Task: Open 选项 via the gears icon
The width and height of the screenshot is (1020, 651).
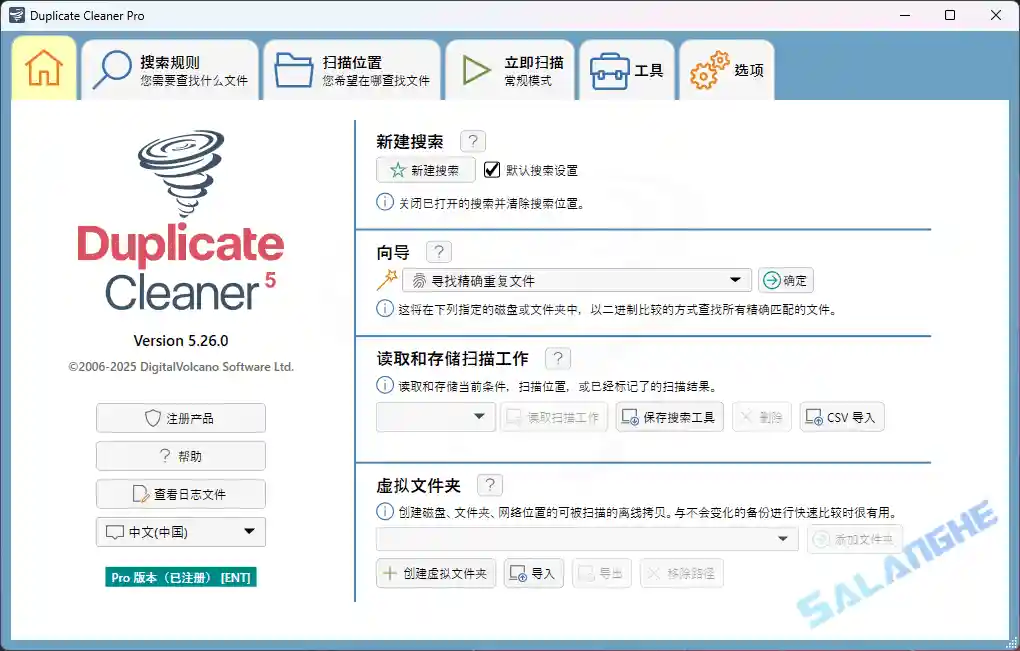Action: click(708, 67)
